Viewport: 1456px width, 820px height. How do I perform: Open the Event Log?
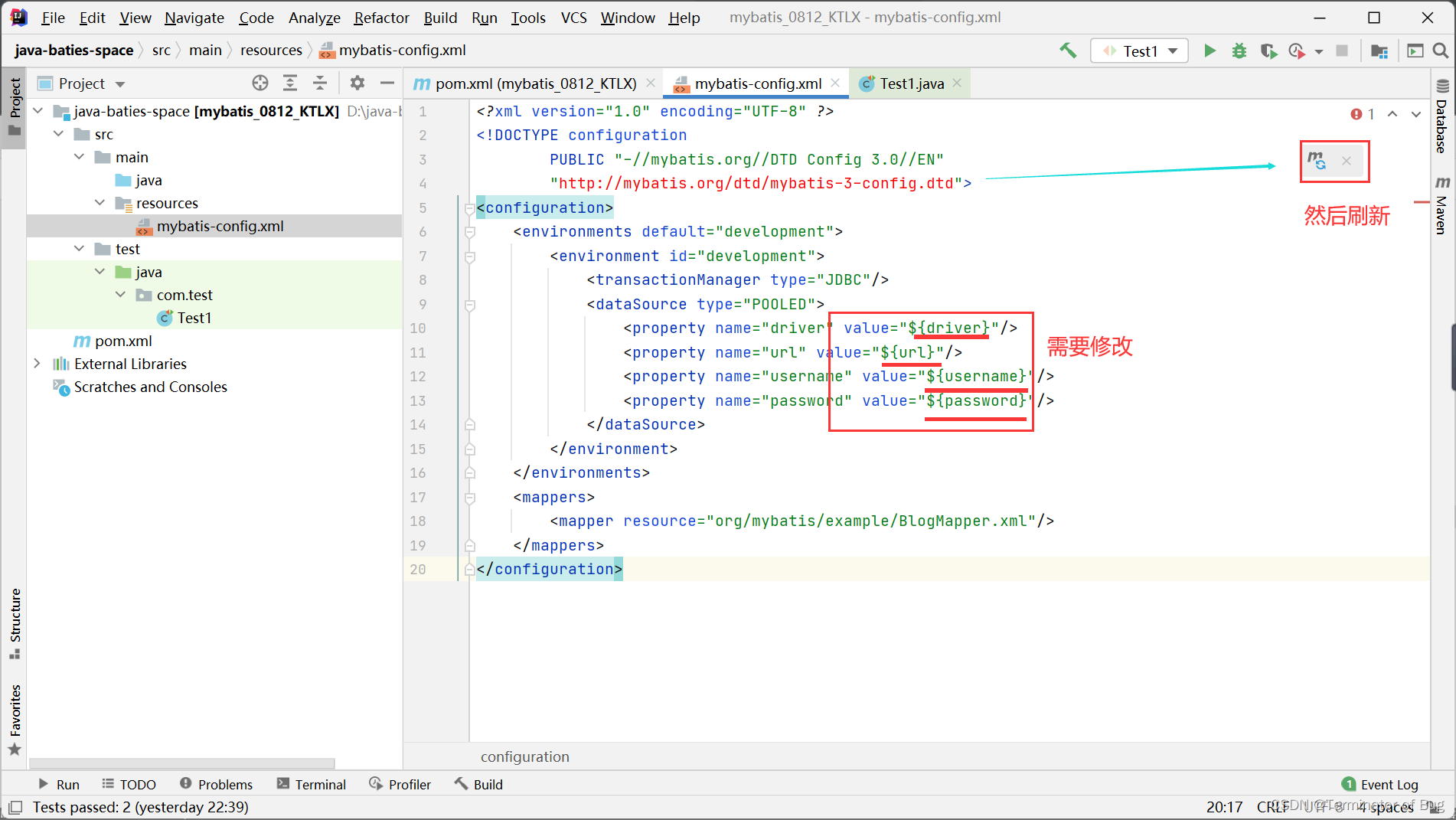[1380, 784]
